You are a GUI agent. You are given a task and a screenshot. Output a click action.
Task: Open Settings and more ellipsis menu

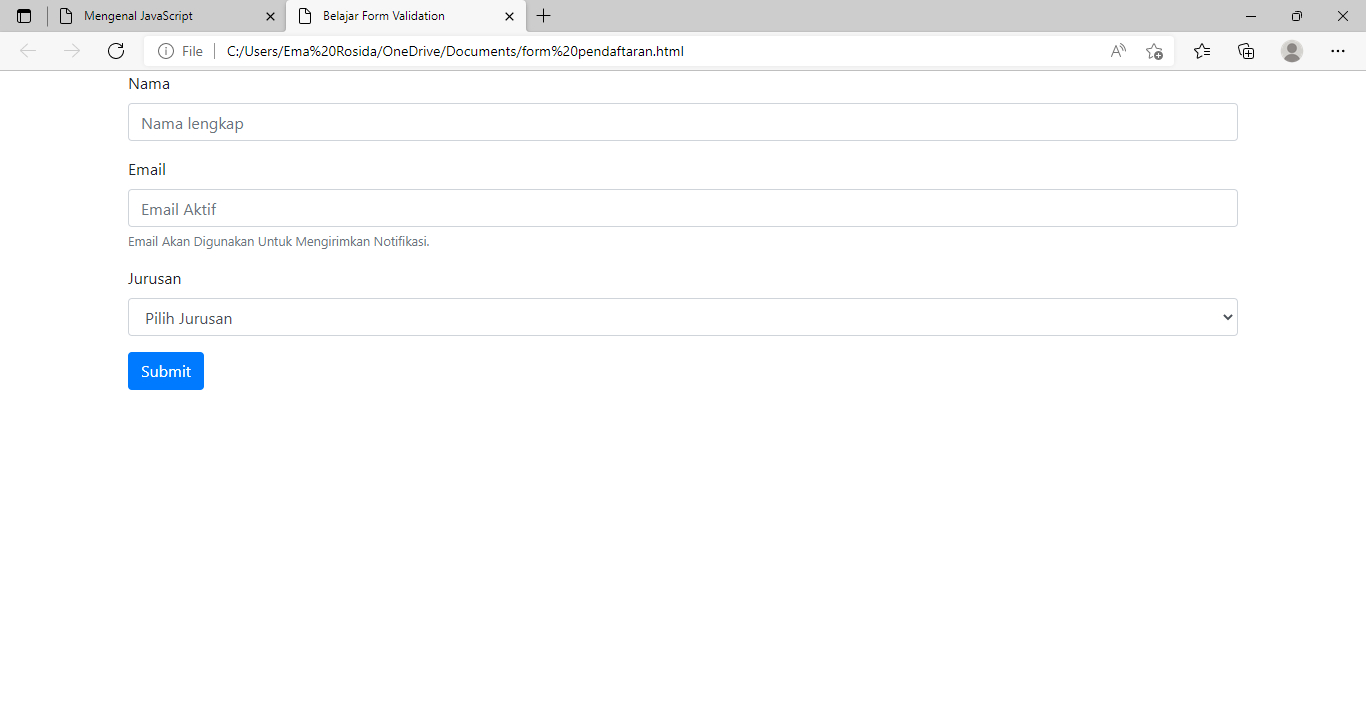click(x=1338, y=51)
